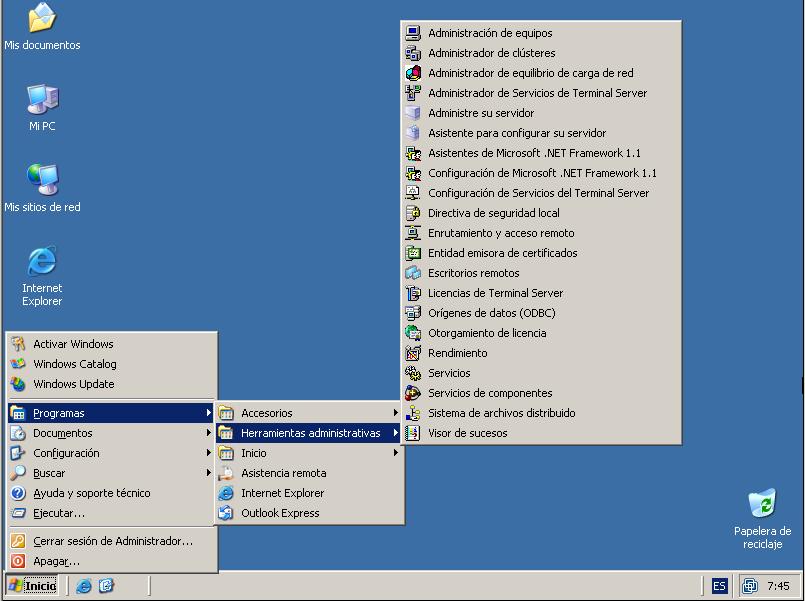This screenshot has width=805, height=601.
Task: Click the "Otorgamiento de licencia" label
Action: (x=487, y=333)
